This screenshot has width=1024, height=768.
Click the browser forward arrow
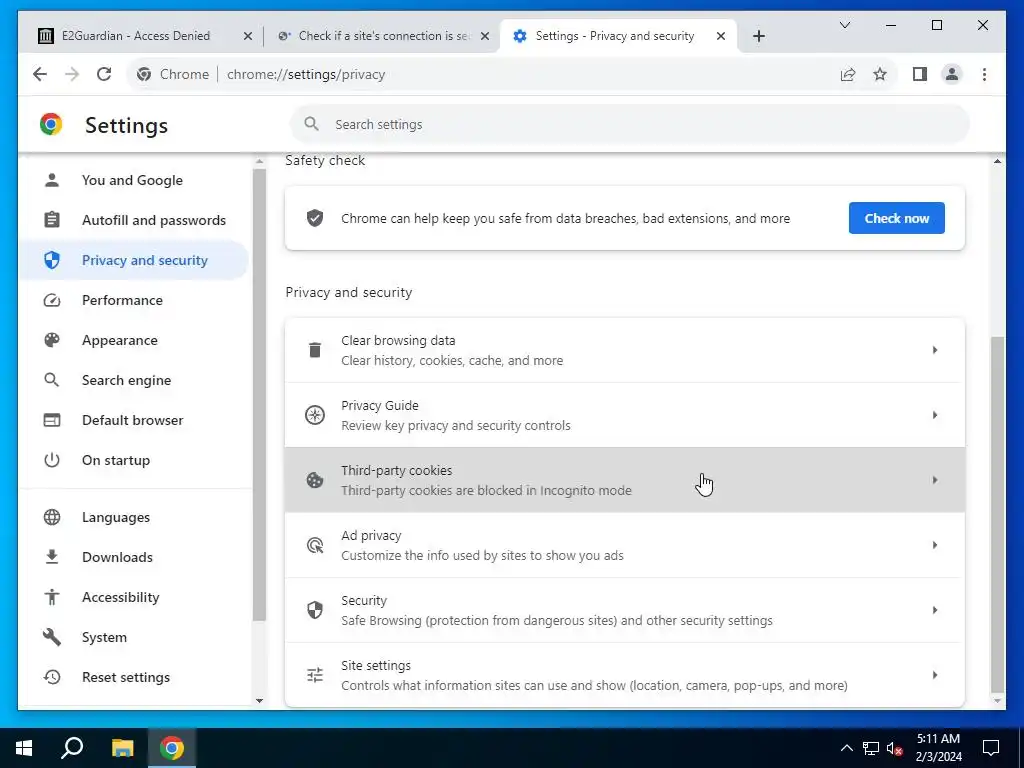[x=72, y=74]
